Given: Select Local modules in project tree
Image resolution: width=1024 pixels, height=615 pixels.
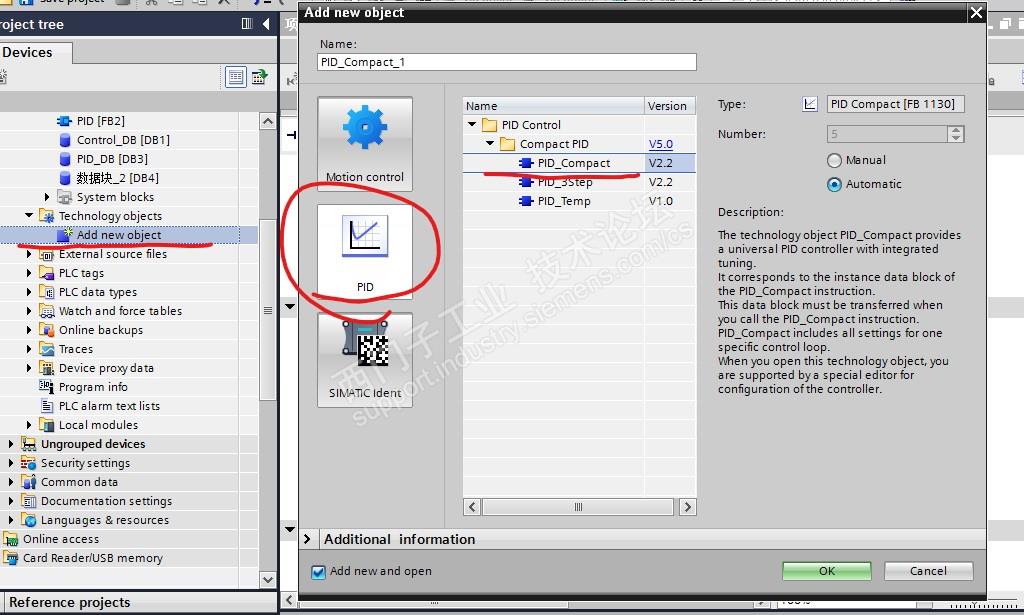Looking at the screenshot, I should click(x=99, y=425).
